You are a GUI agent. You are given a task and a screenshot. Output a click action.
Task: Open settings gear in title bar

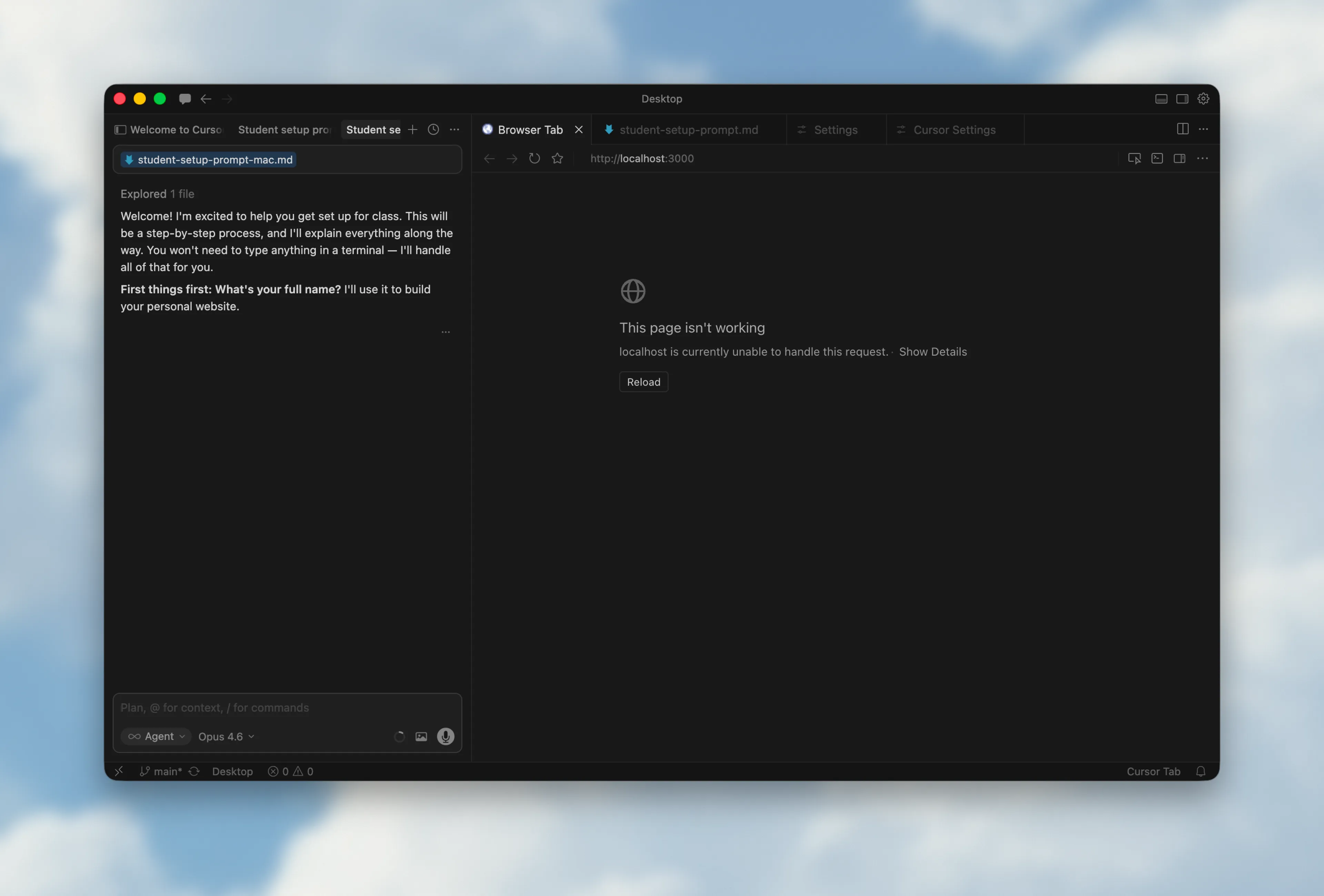pyautogui.click(x=1203, y=99)
